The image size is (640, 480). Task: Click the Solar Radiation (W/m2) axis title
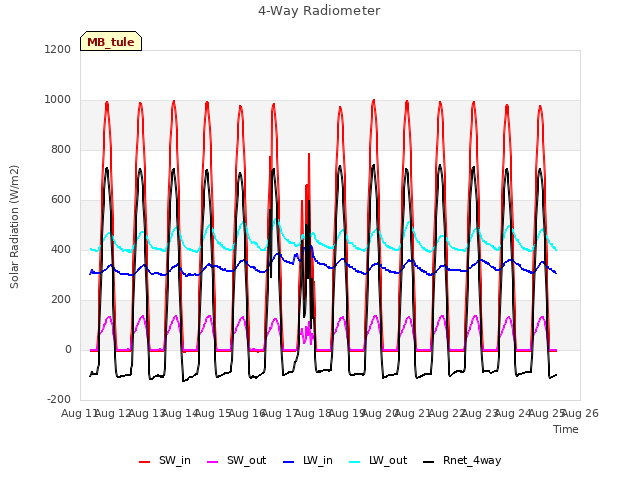point(14,227)
